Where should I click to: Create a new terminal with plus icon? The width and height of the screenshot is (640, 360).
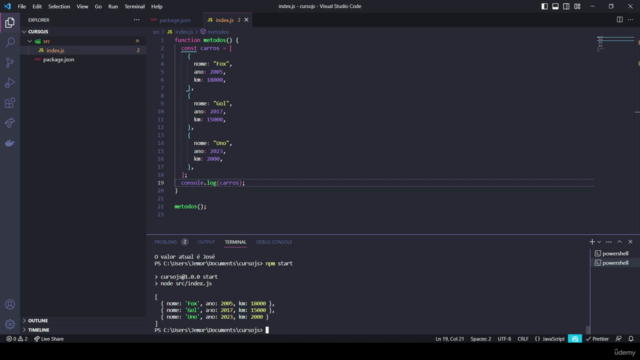pyautogui.click(x=592, y=242)
